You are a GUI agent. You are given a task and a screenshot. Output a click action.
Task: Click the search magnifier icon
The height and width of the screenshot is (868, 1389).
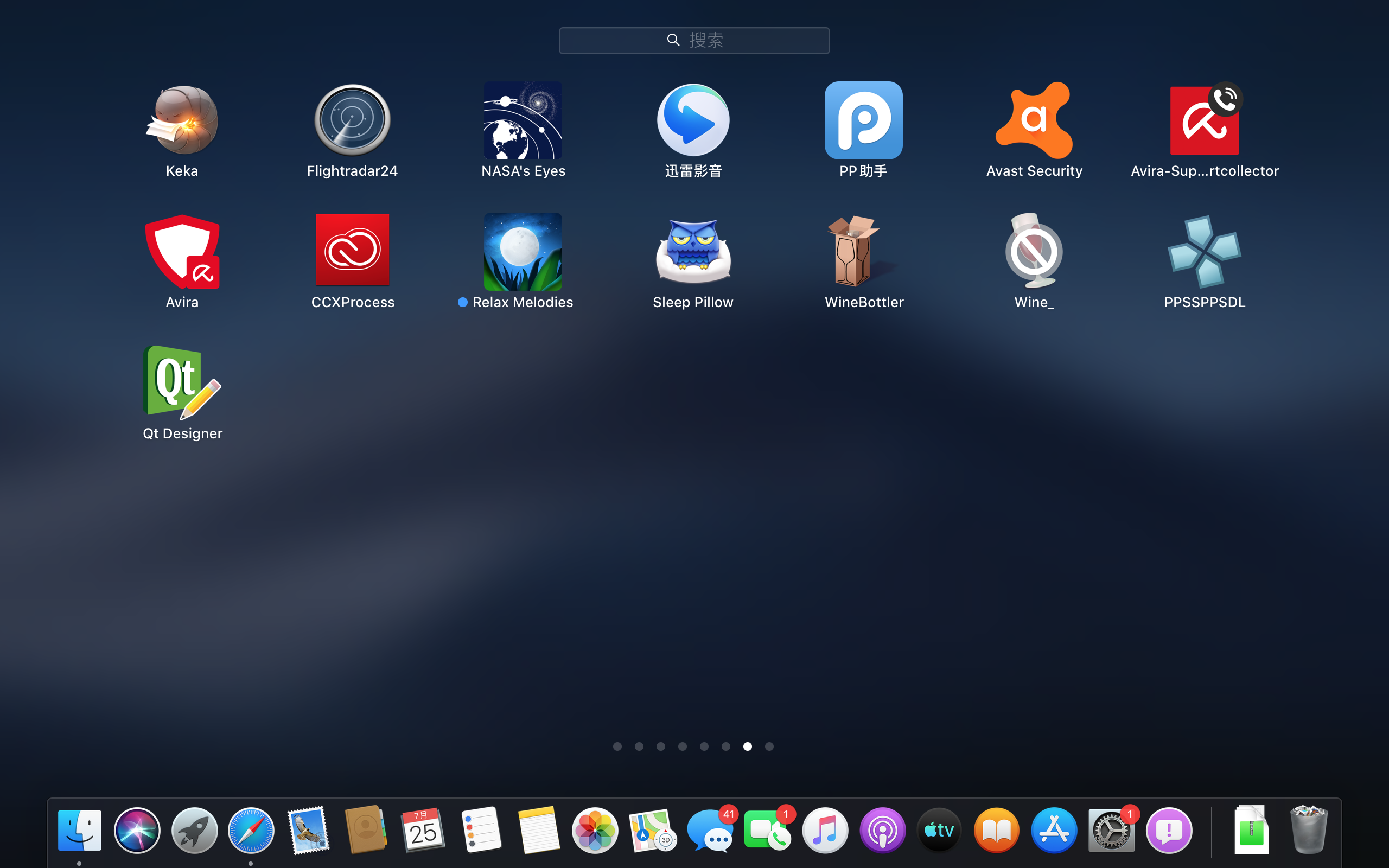click(673, 40)
